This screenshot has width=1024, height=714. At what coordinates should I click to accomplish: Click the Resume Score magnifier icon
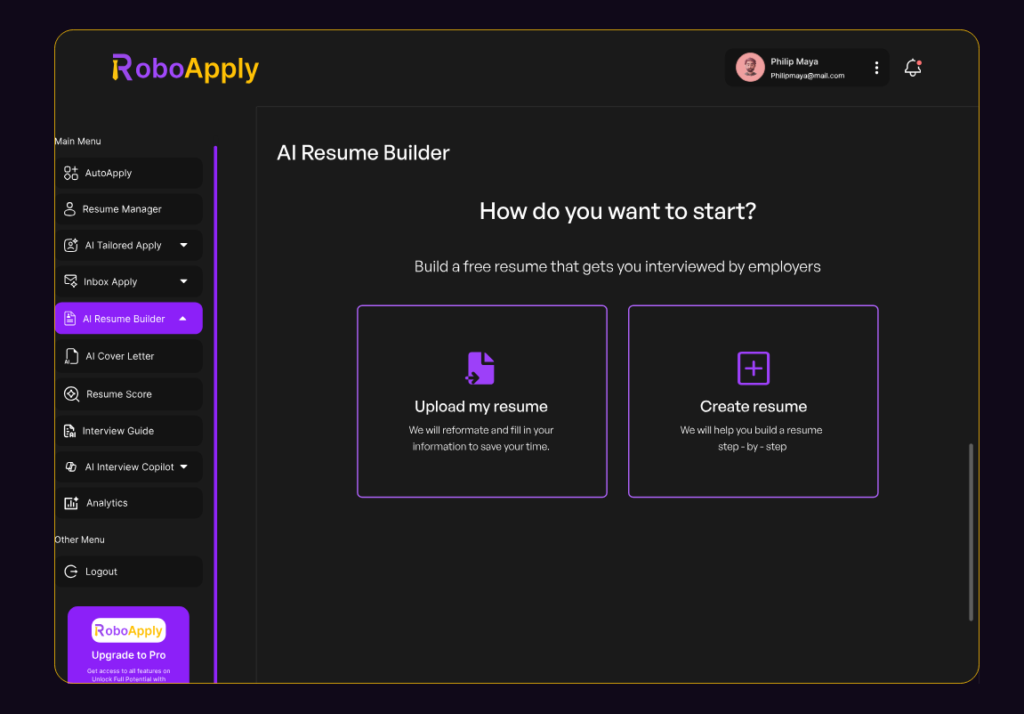tap(71, 394)
